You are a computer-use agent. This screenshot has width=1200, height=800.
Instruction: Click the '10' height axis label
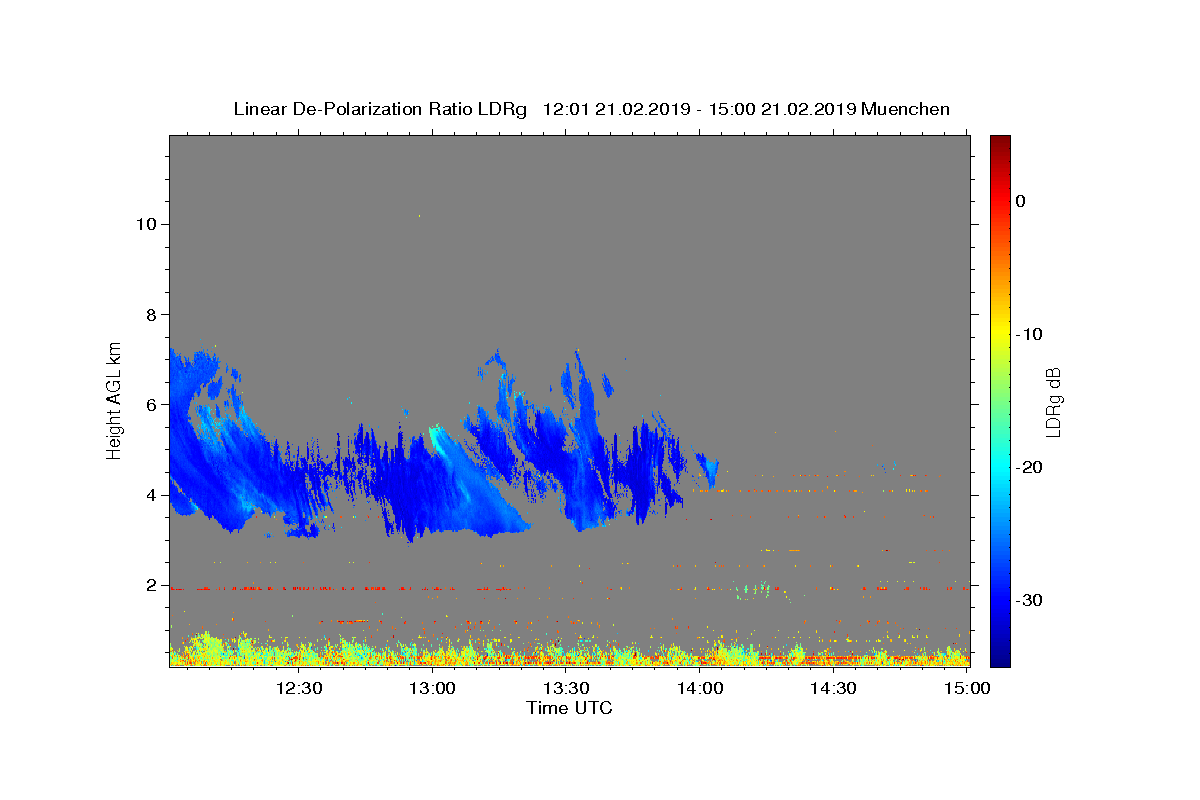coord(146,224)
